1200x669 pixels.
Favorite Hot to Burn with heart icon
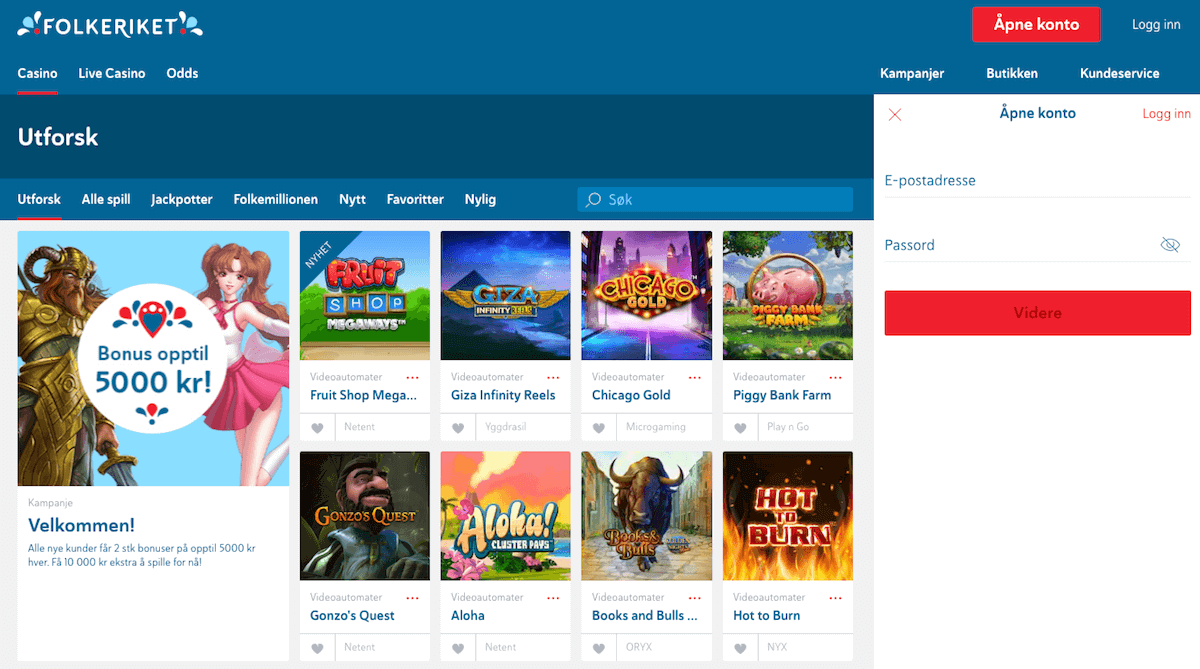point(741,648)
